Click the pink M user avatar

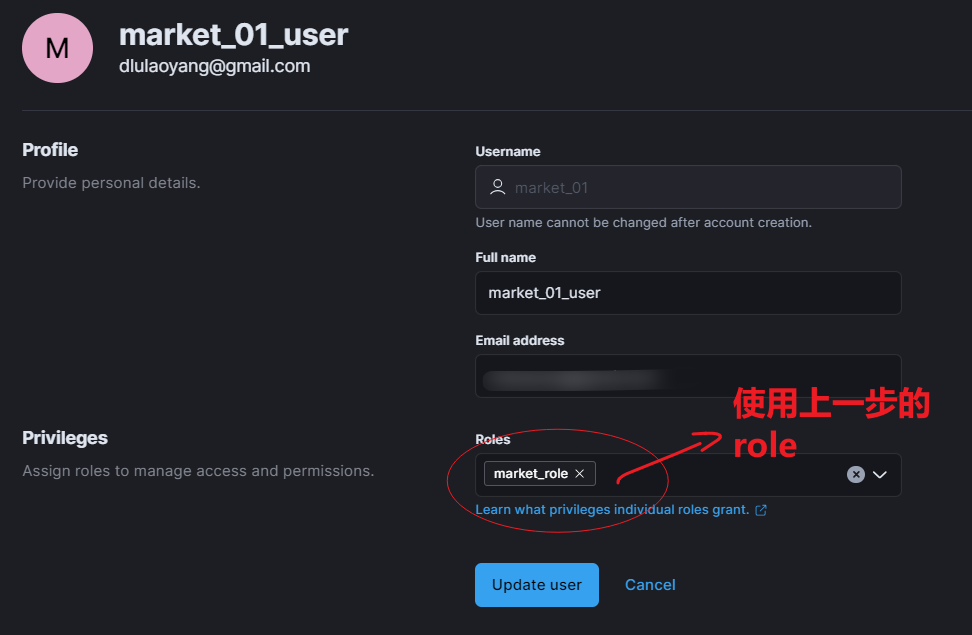coord(57,48)
